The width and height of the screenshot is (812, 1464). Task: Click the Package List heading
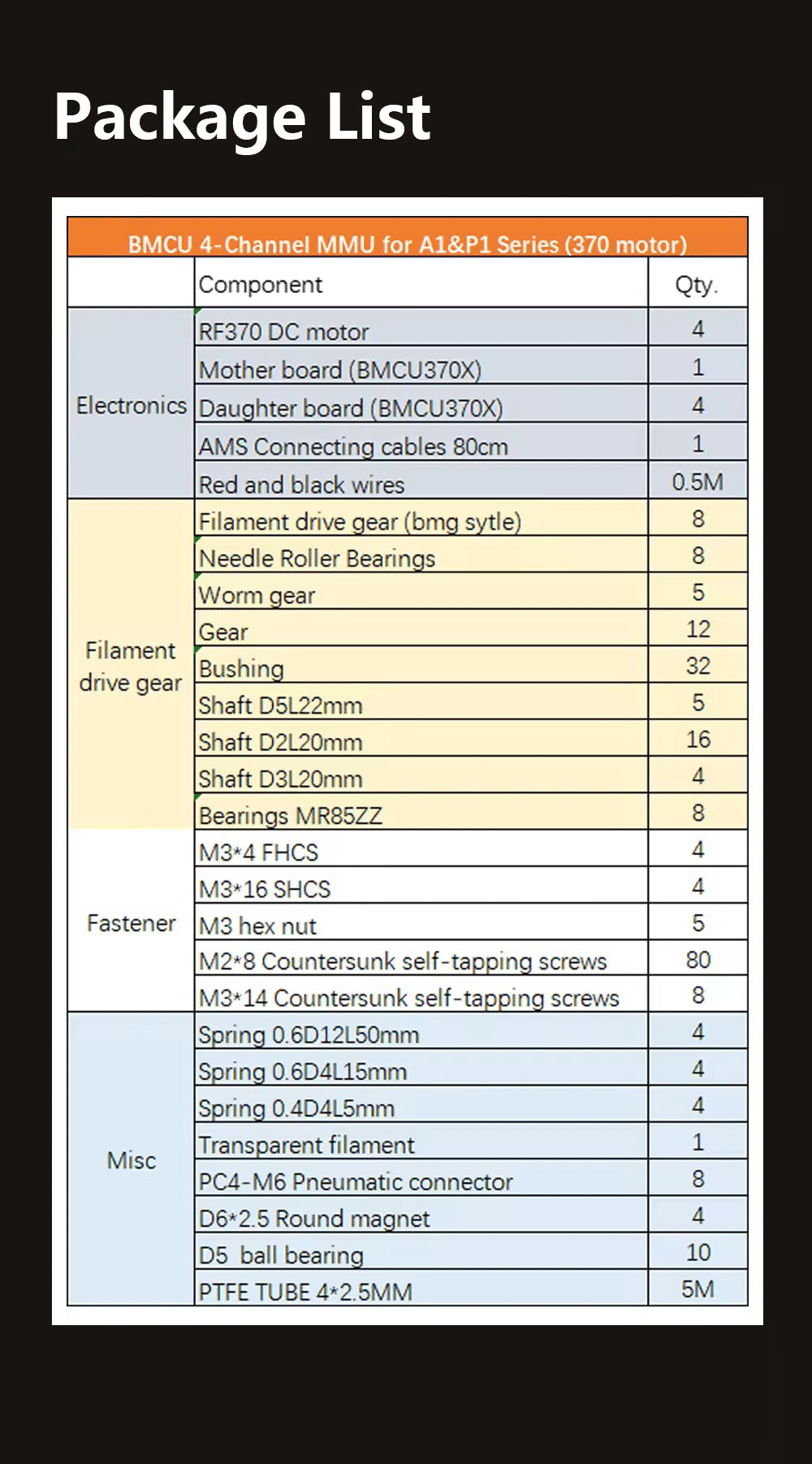242,117
